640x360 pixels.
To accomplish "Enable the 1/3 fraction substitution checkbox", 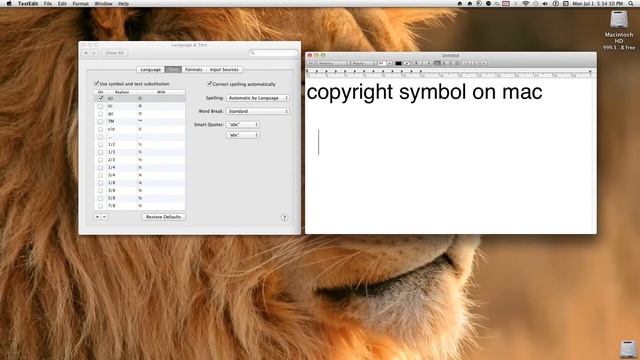I will 100,152.
